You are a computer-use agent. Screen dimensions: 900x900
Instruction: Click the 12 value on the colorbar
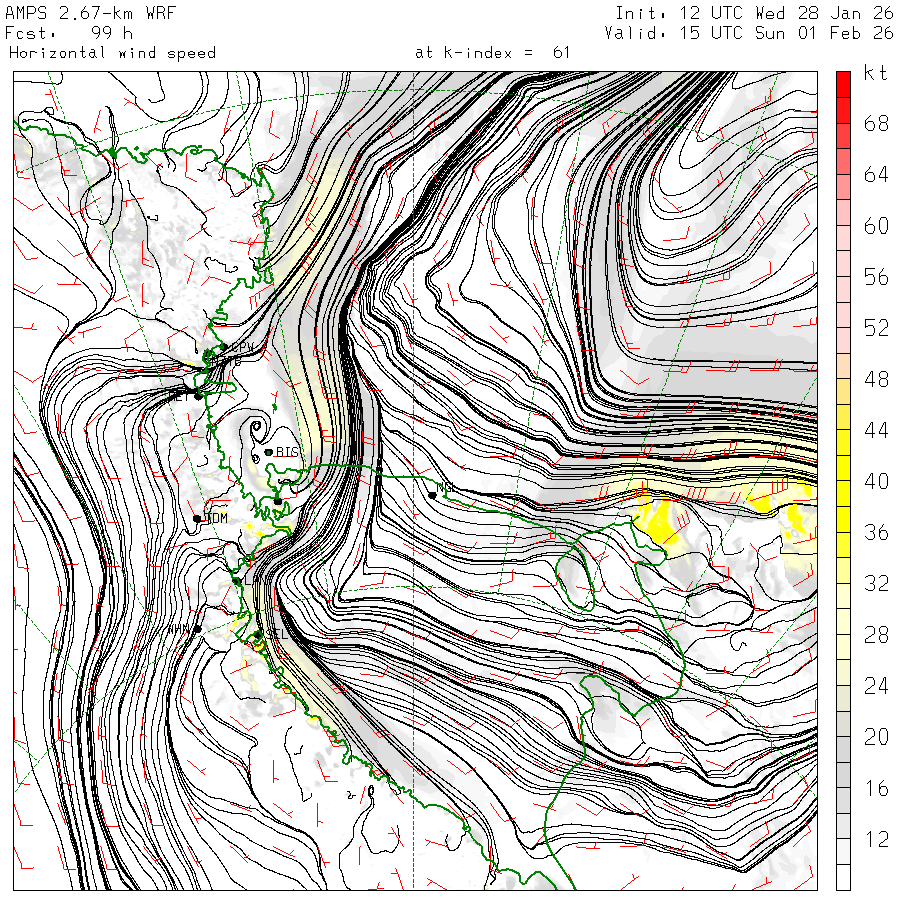click(876, 840)
